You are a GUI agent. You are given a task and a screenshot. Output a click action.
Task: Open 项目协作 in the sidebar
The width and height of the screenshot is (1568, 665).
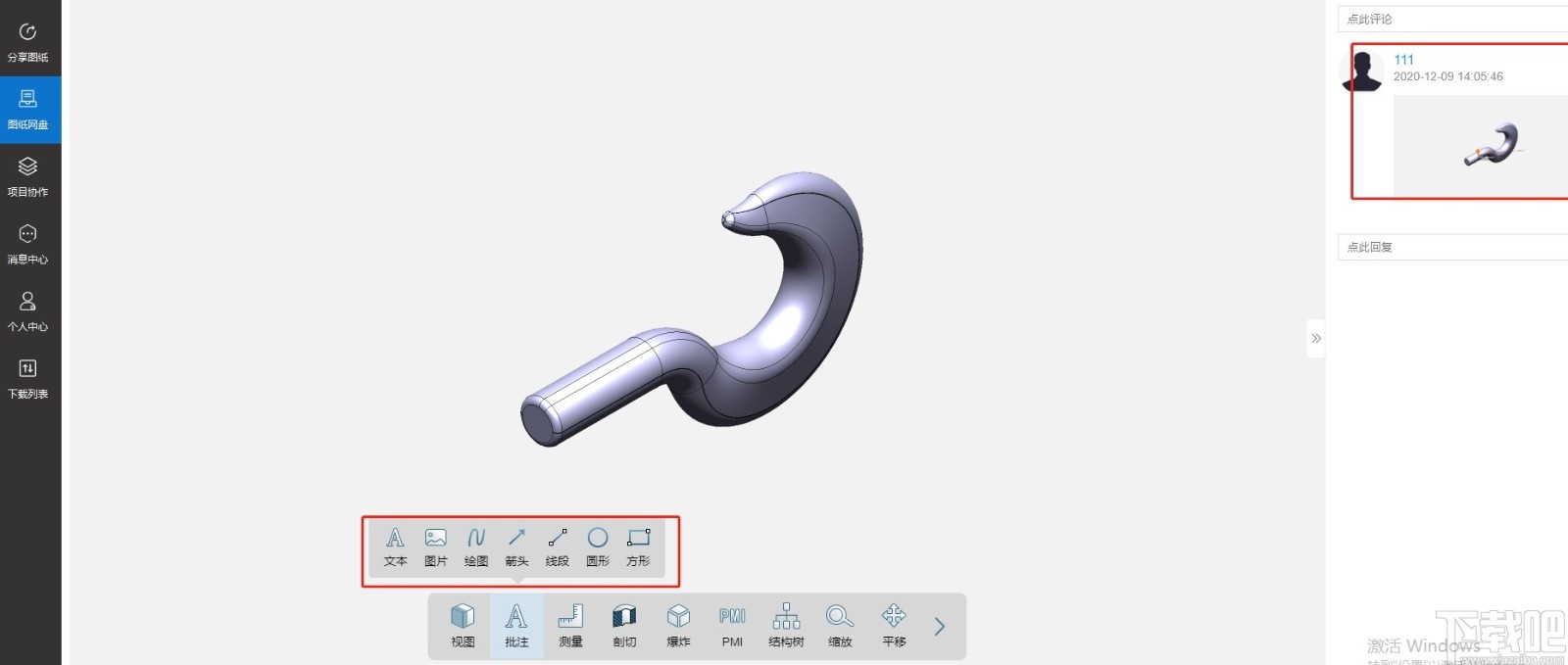(27, 176)
